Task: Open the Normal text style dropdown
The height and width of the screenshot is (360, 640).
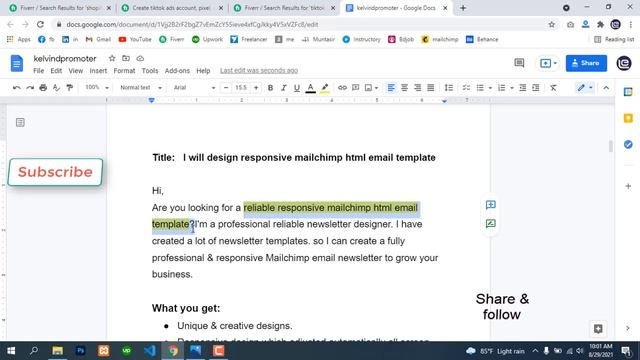Action: 141,87
